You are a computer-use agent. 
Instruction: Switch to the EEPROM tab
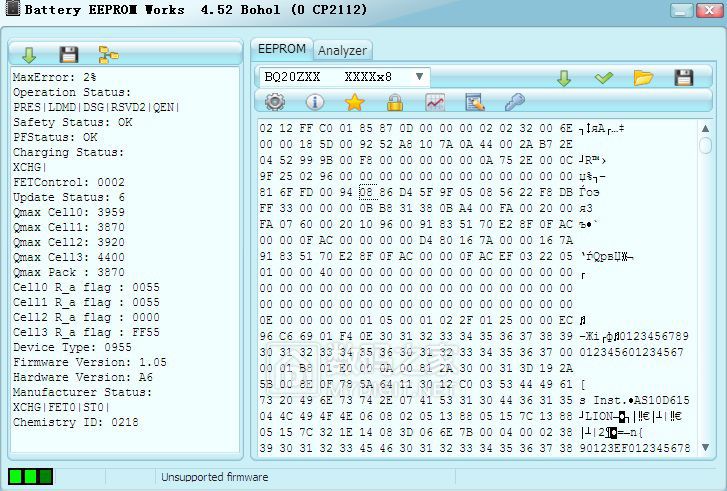point(282,49)
